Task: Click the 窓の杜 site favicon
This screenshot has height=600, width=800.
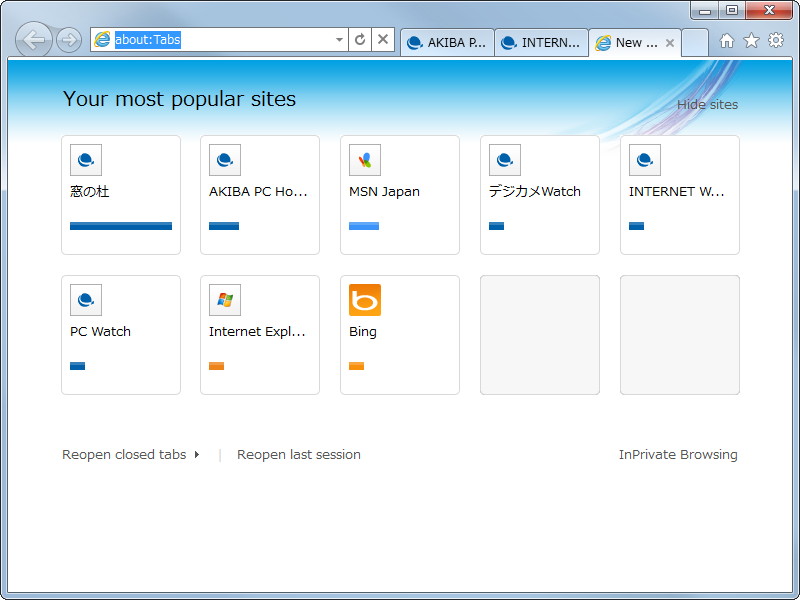Action: pos(86,160)
